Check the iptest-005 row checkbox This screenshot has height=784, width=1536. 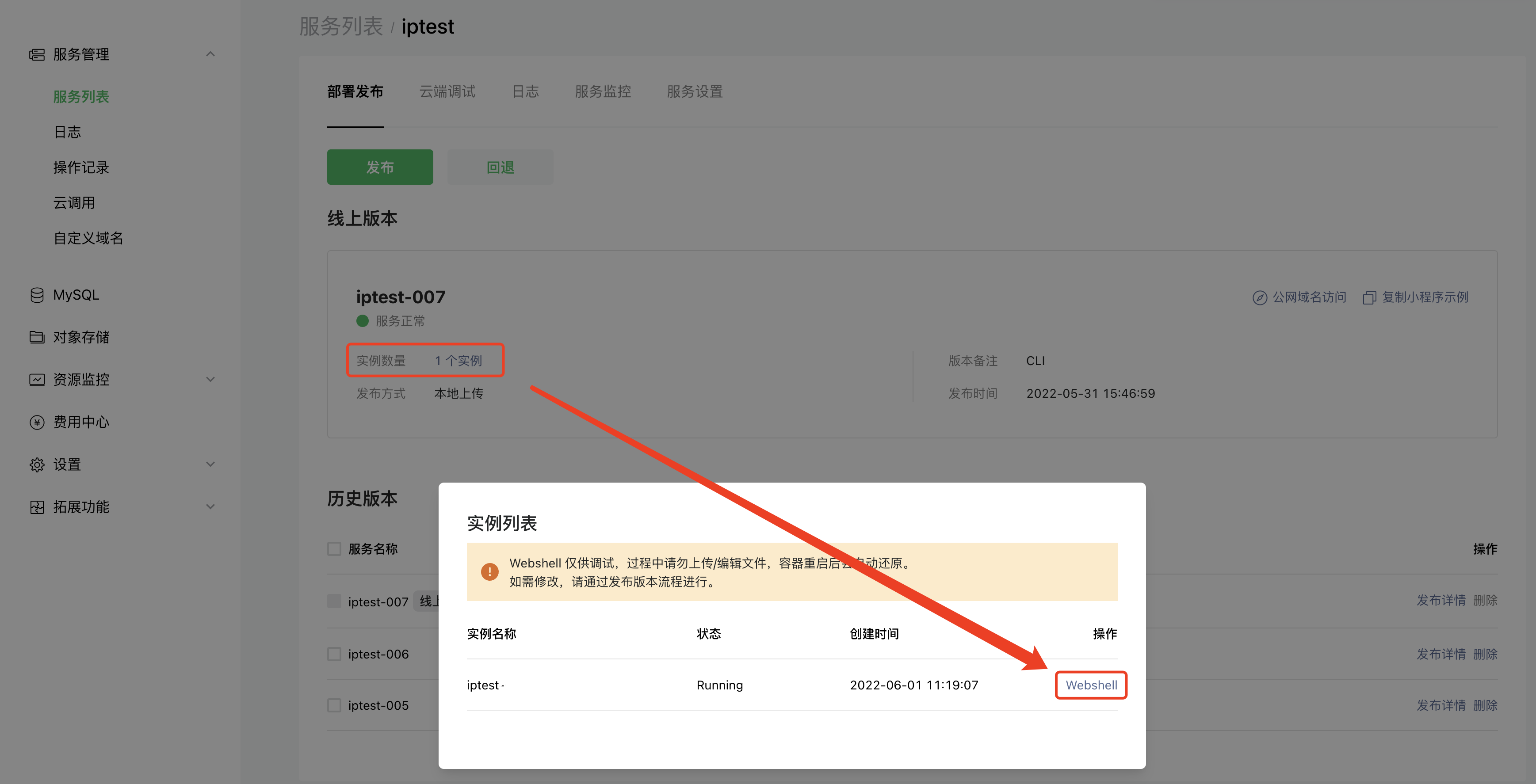pos(334,705)
